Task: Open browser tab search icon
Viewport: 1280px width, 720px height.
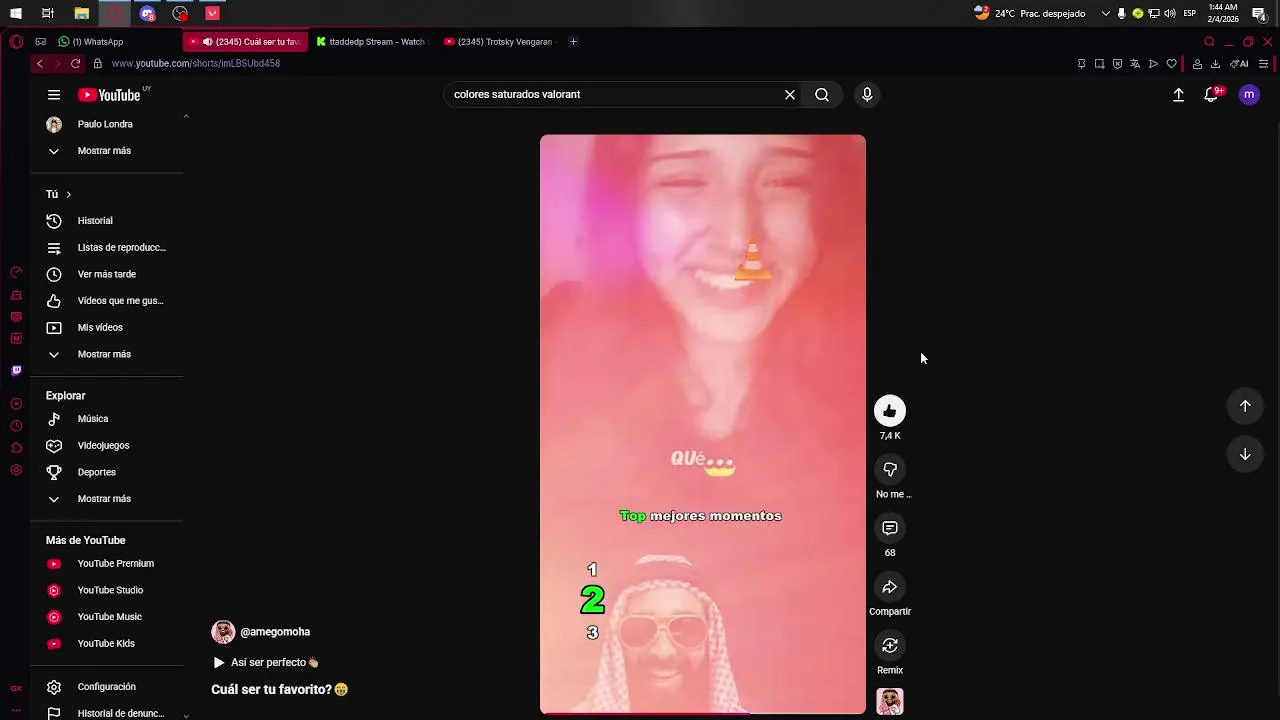Action: pos(1209,42)
